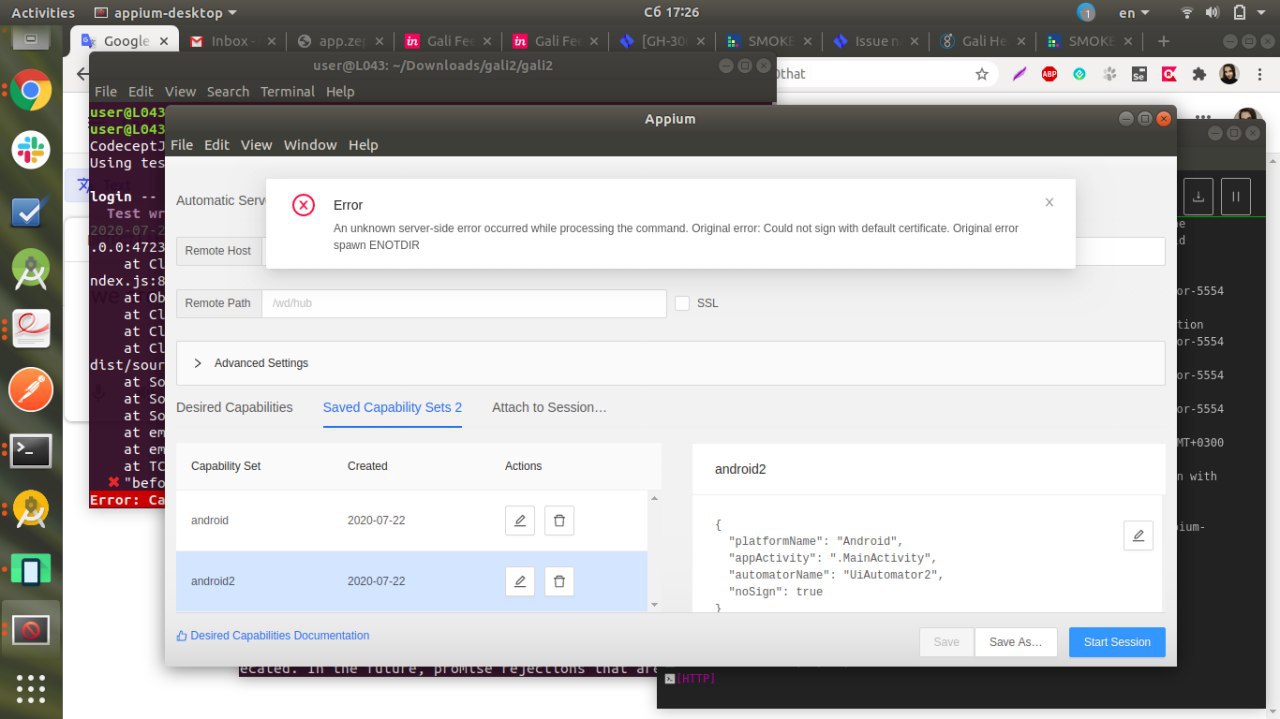The width and height of the screenshot is (1280, 719).
Task: Click the Created column header
Action: tap(367, 466)
